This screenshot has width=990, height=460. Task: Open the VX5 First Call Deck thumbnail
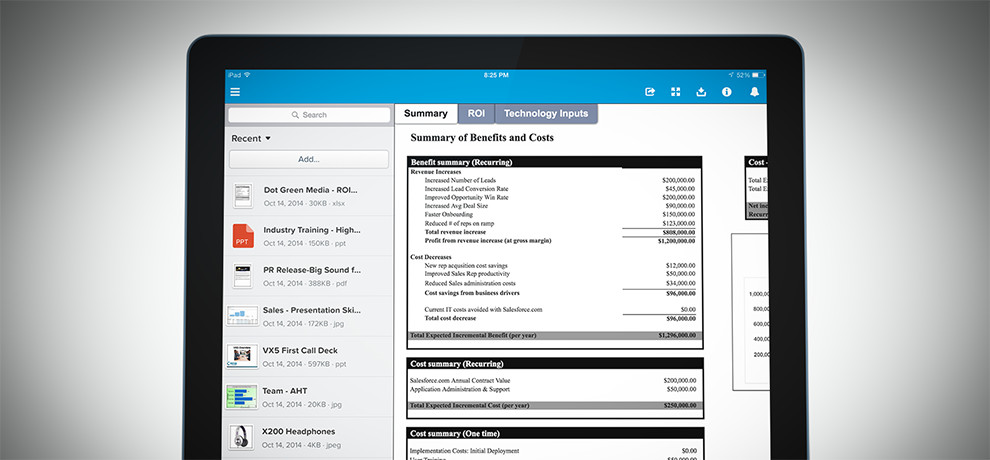click(x=242, y=357)
